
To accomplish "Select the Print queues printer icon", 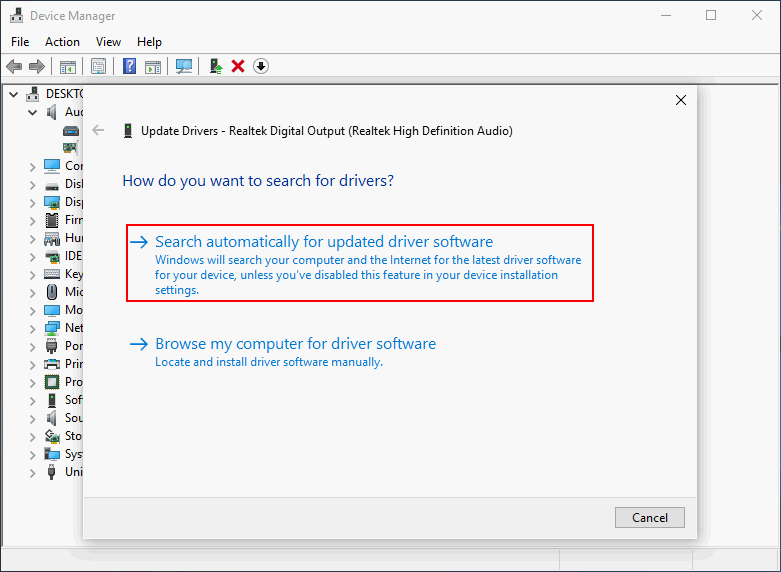I will coord(52,364).
